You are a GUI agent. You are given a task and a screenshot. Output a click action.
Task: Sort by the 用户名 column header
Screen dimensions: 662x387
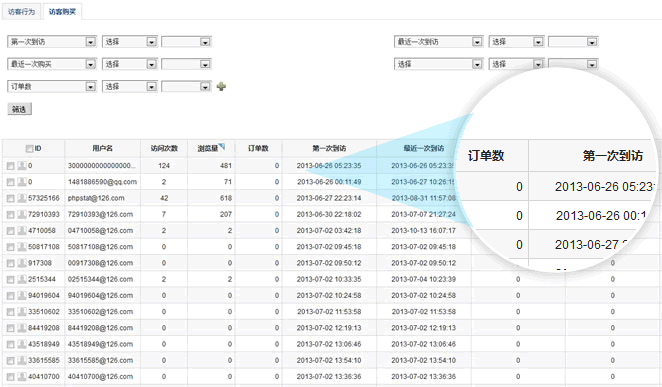tap(103, 149)
